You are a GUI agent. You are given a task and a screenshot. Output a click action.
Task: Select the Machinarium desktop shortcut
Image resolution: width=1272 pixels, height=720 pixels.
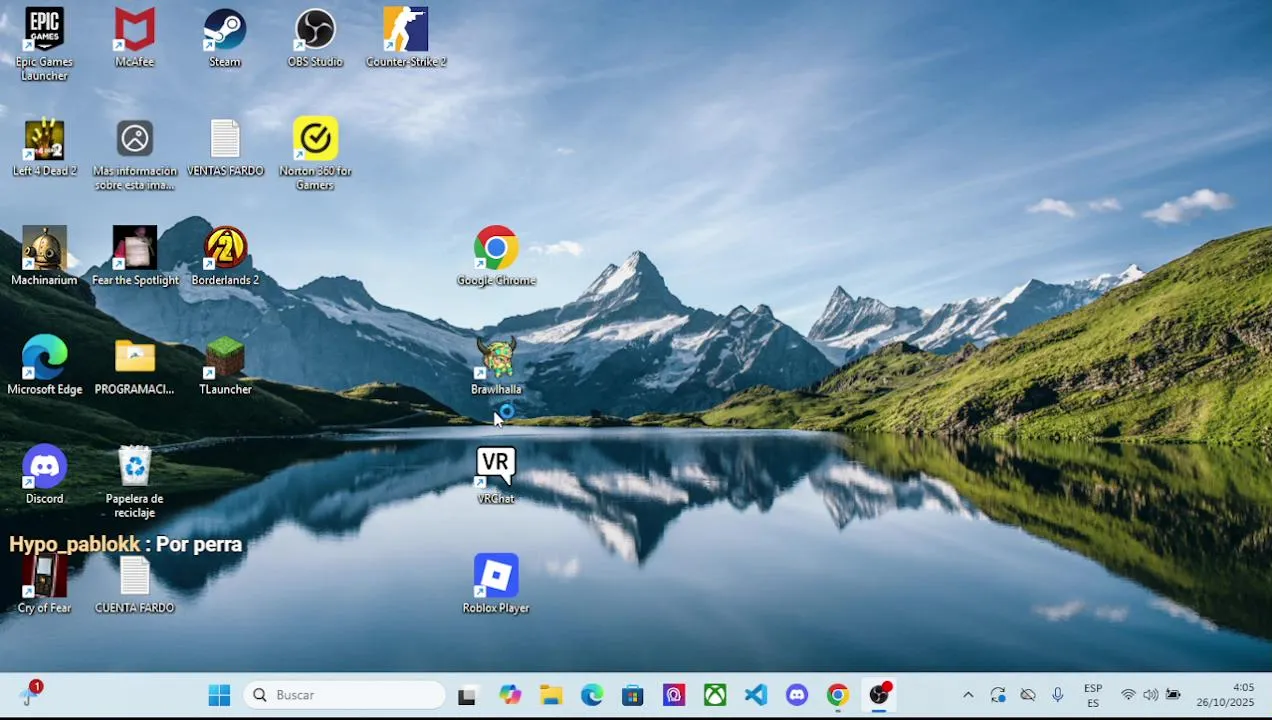coord(44,256)
